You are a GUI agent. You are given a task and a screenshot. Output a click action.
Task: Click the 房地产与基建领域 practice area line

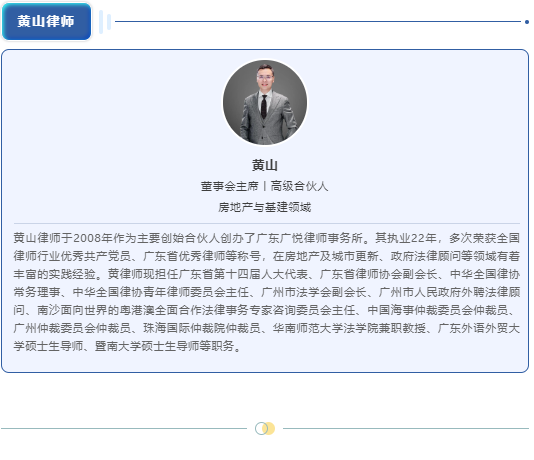click(x=265, y=207)
